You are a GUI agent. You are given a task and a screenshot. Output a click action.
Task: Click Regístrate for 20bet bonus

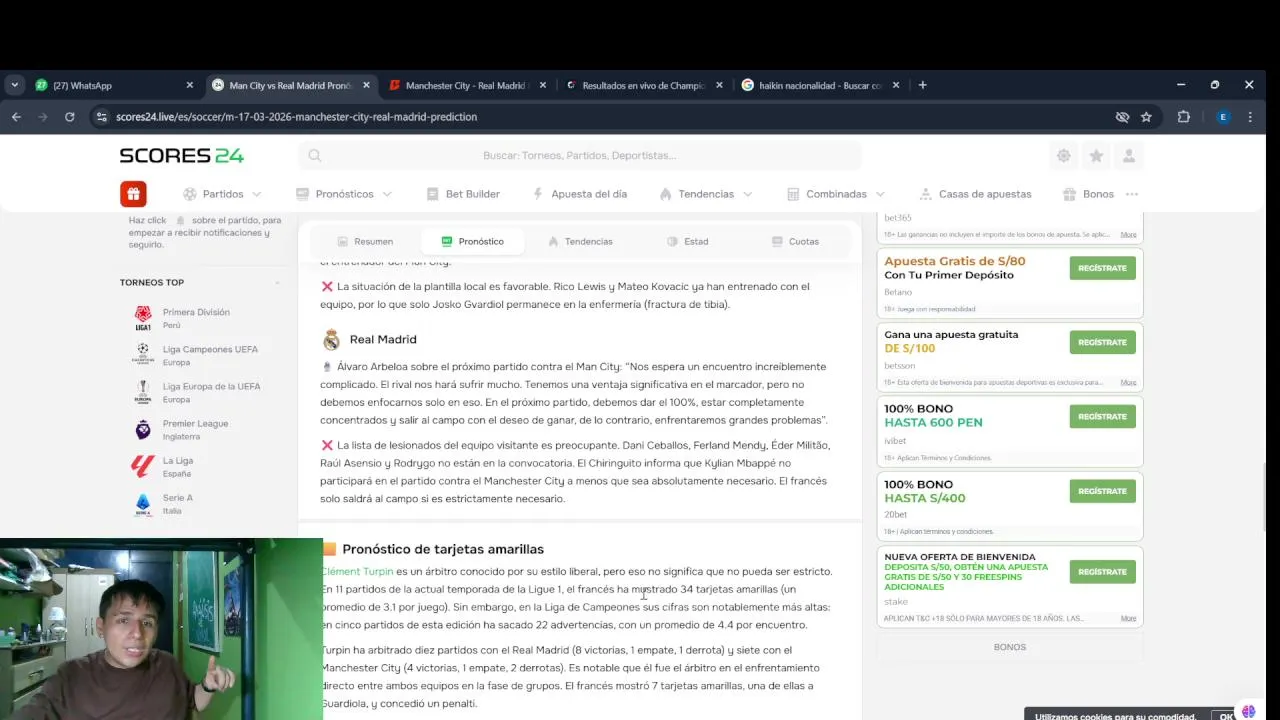click(1102, 491)
